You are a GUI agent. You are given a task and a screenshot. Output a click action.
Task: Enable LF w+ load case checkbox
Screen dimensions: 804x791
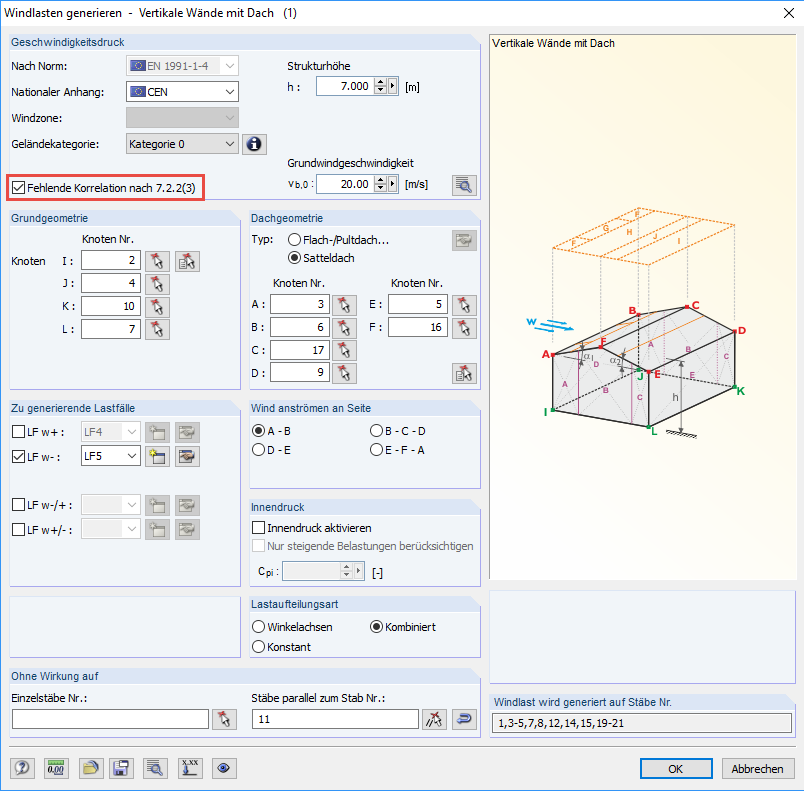point(18,432)
